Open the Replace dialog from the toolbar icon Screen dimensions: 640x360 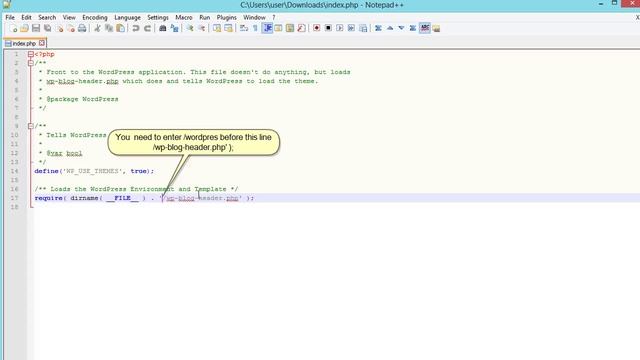click(x=174, y=28)
